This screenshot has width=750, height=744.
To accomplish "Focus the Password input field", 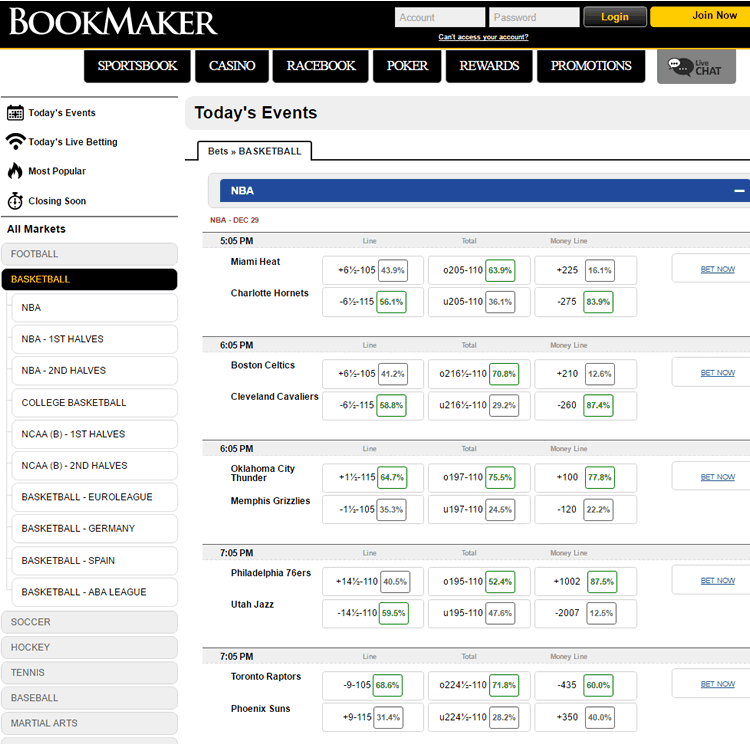I will click(x=534, y=18).
